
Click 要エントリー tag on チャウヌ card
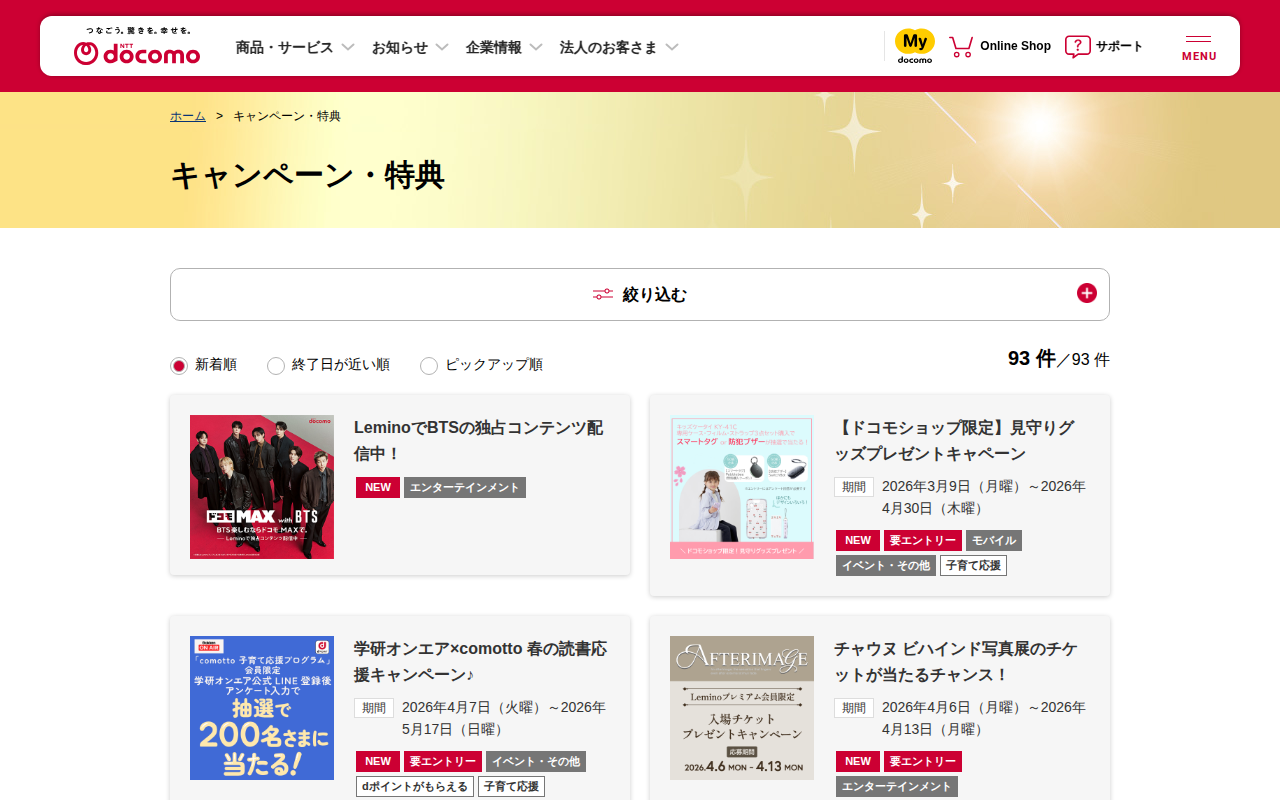click(x=923, y=762)
